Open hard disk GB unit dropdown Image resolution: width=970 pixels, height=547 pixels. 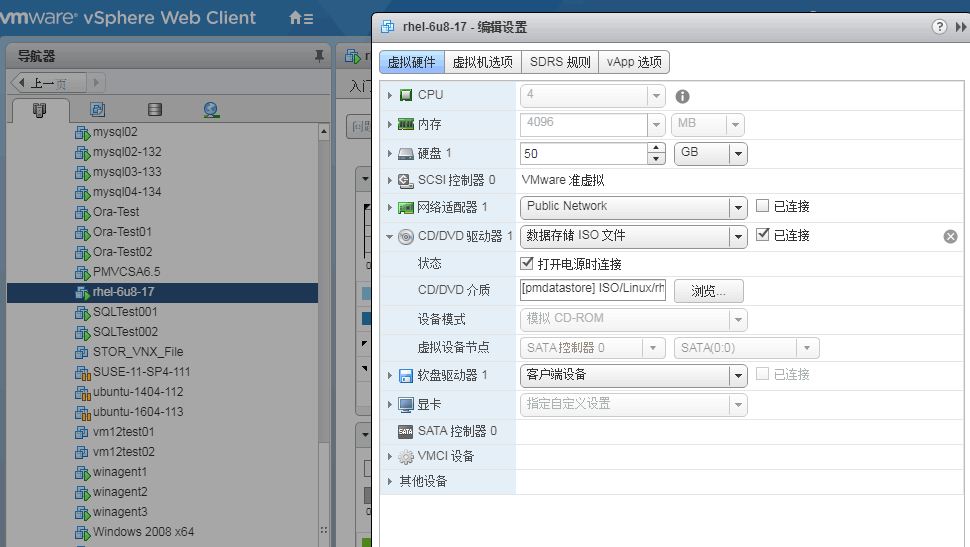(710, 153)
